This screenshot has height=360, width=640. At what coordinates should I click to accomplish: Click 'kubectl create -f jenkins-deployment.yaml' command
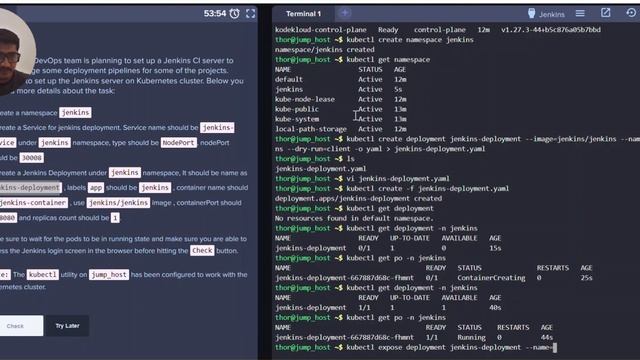427,189
